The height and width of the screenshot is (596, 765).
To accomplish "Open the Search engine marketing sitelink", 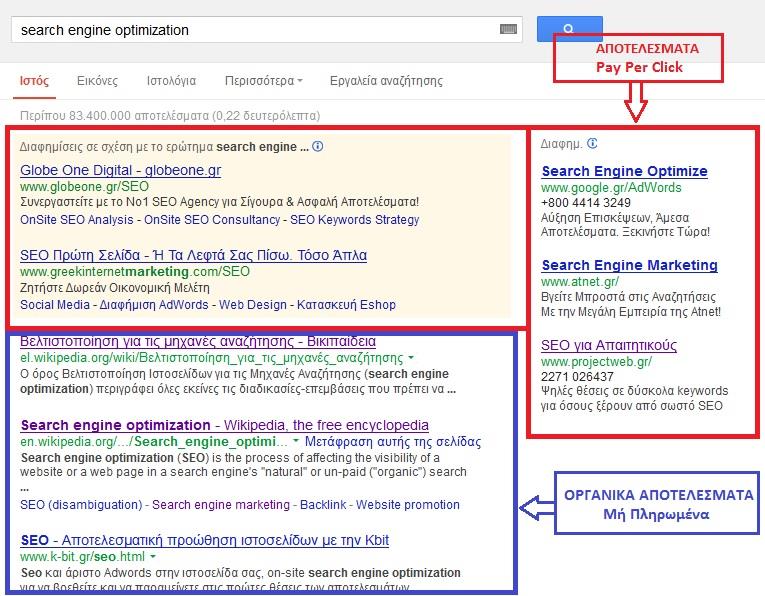I will coord(221,505).
